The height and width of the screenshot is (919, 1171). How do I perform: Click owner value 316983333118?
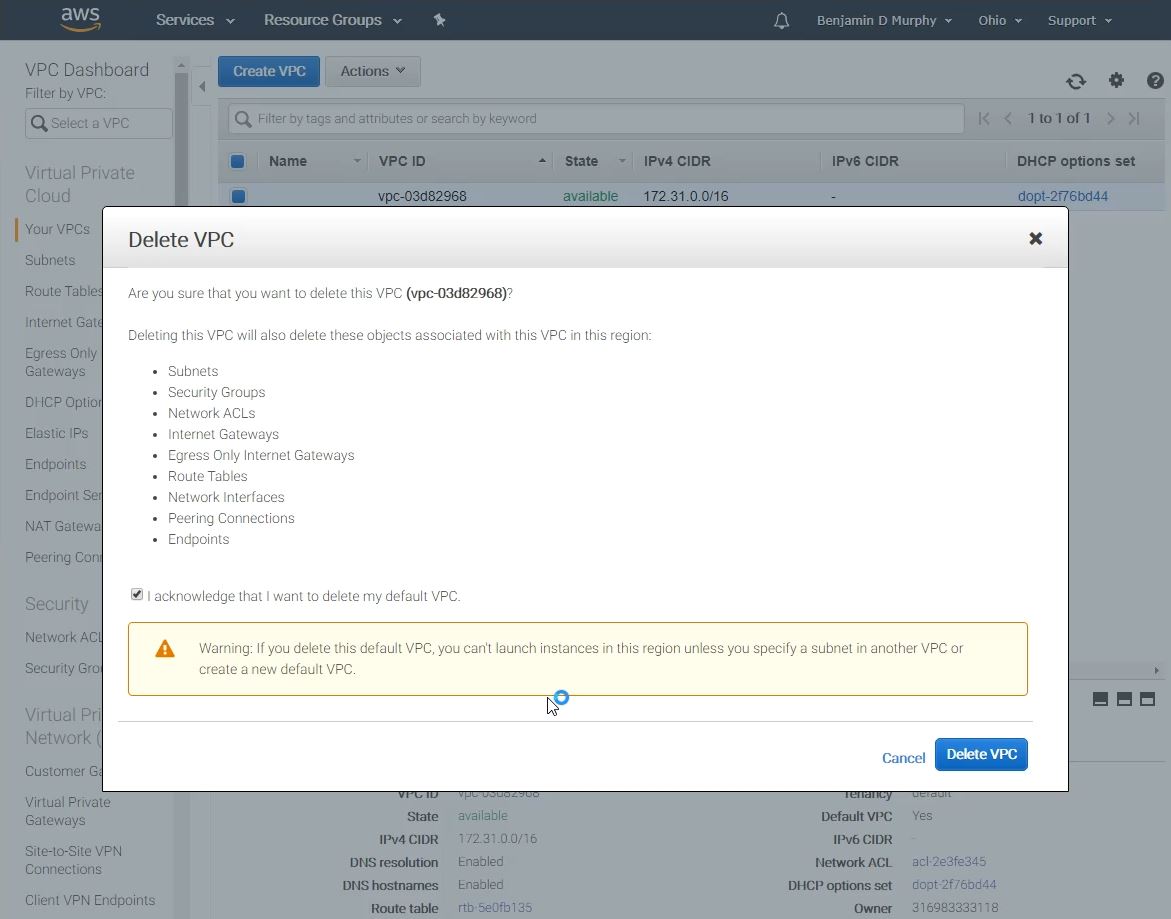tap(954, 908)
